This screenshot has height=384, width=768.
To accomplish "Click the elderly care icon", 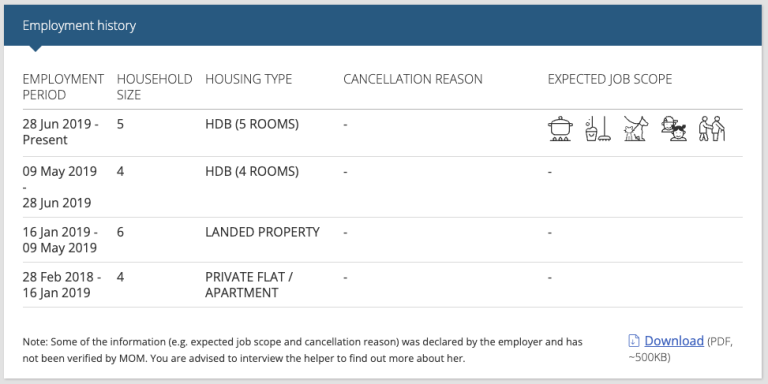I will (x=712, y=129).
